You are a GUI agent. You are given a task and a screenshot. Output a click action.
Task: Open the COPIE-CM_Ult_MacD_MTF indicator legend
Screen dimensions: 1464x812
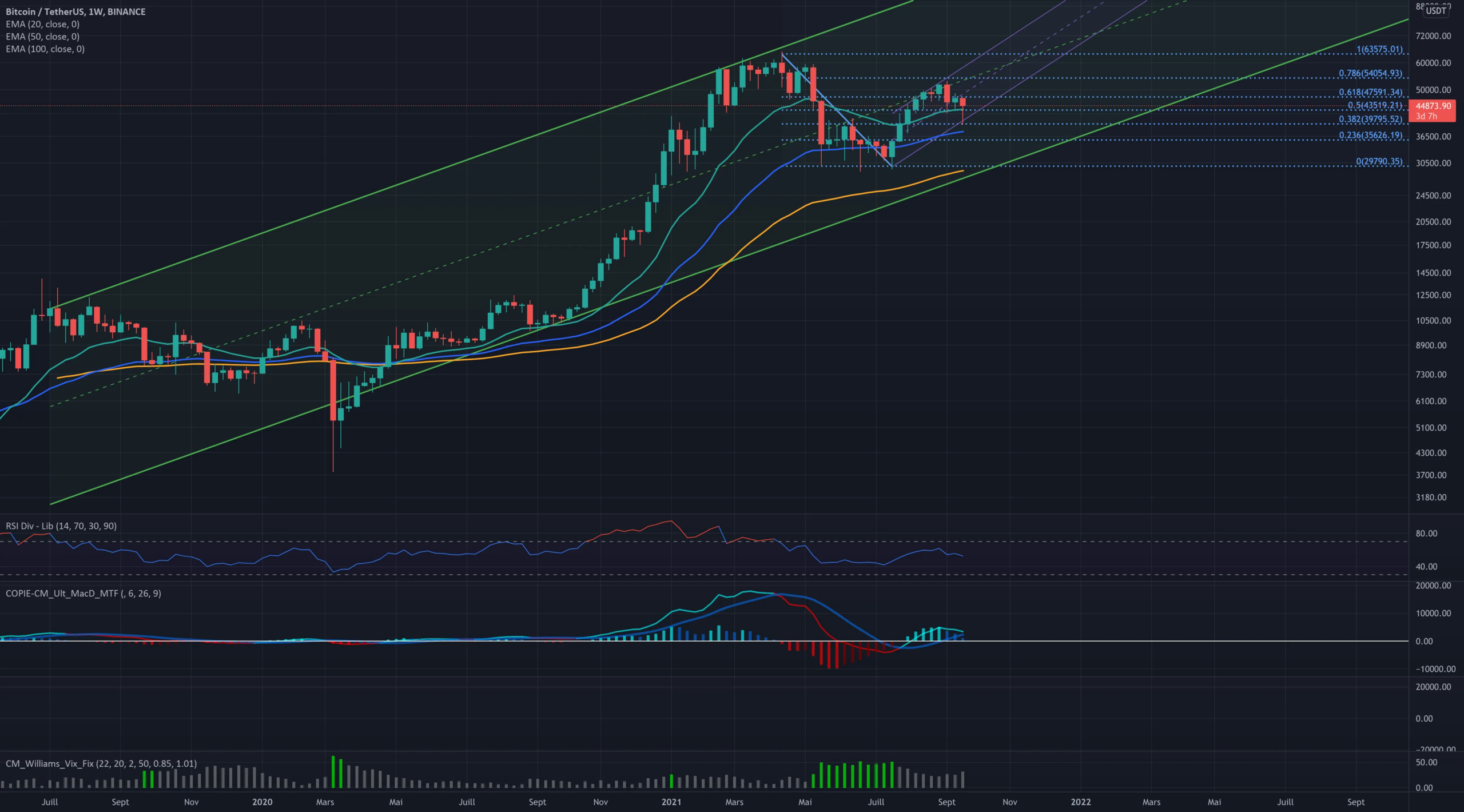[x=83, y=594]
